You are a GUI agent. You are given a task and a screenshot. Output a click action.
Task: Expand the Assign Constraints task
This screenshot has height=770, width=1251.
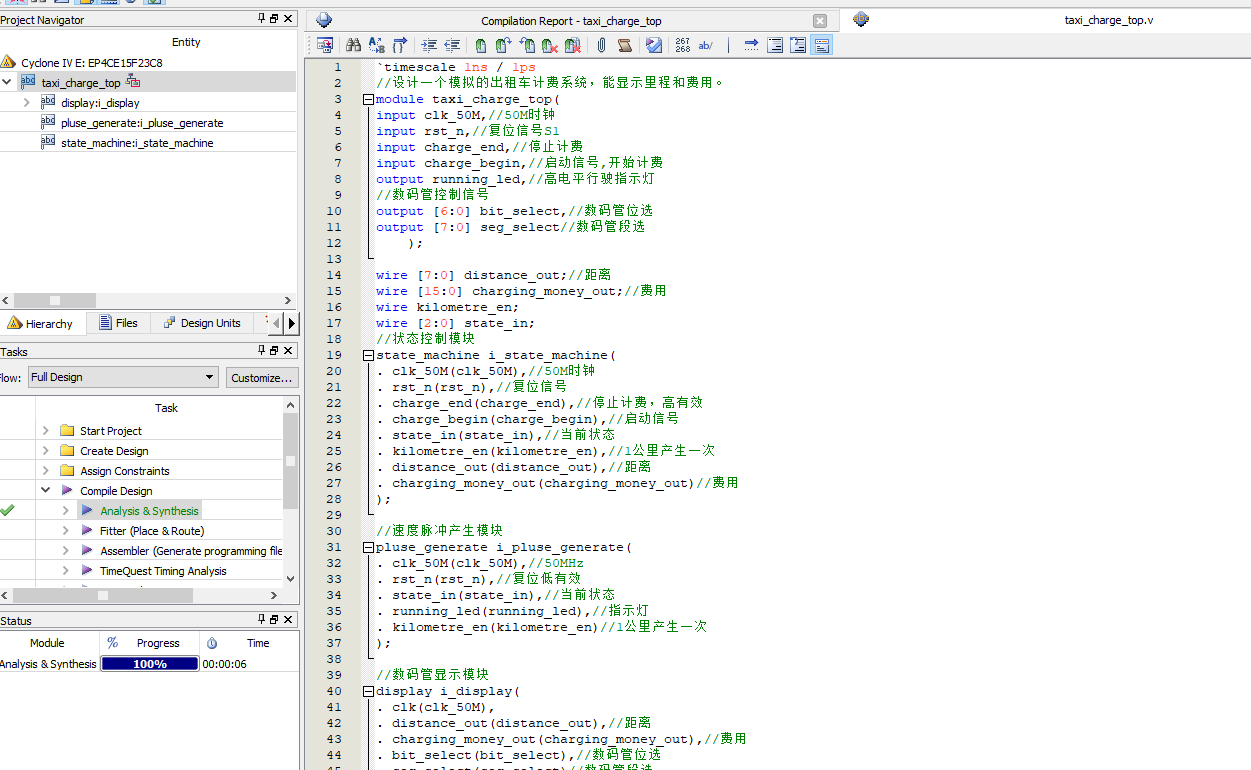tap(46, 471)
